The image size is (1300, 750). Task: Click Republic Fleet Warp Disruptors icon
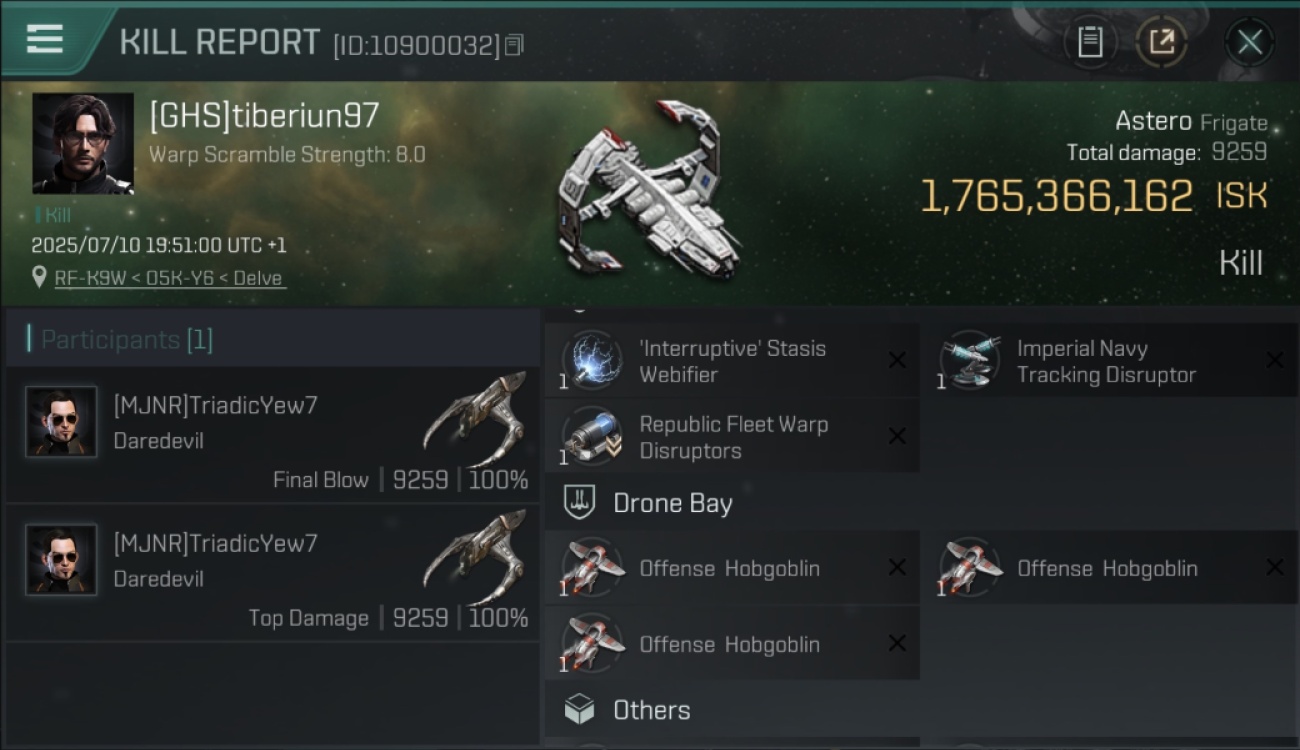[x=592, y=437]
